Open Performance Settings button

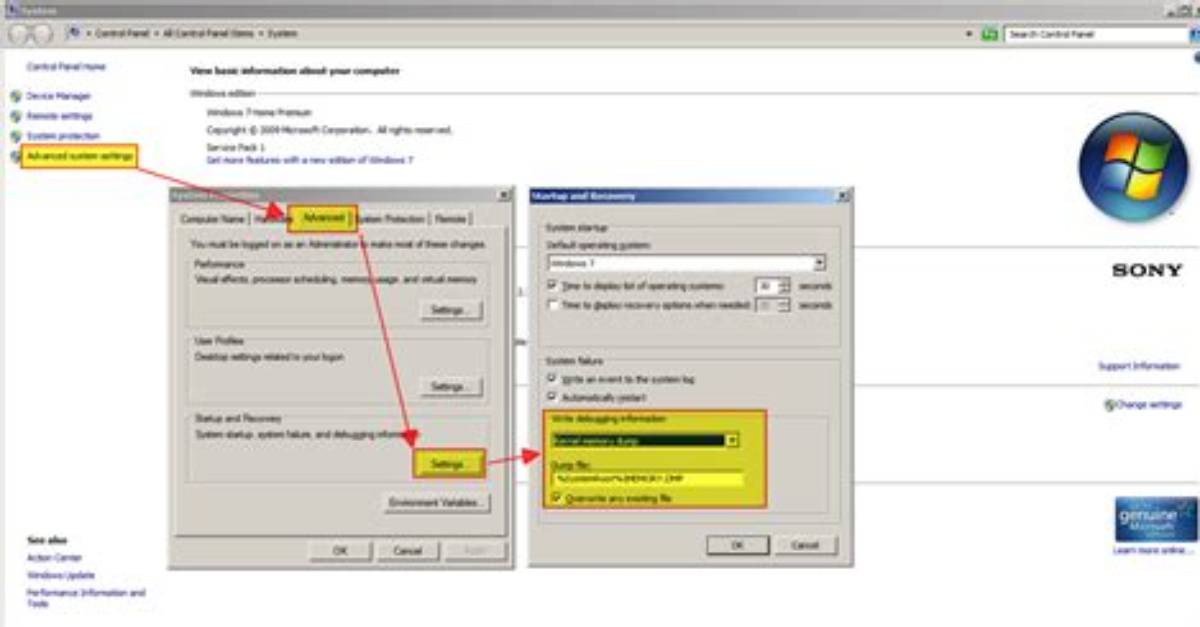[450, 310]
